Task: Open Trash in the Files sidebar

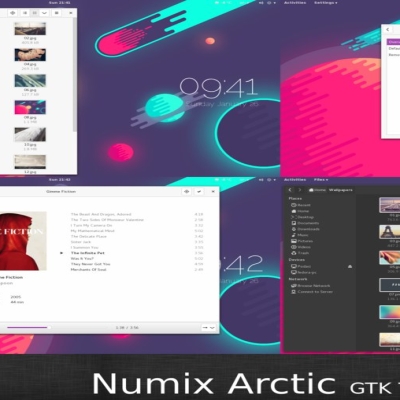Action: point(300,253)
